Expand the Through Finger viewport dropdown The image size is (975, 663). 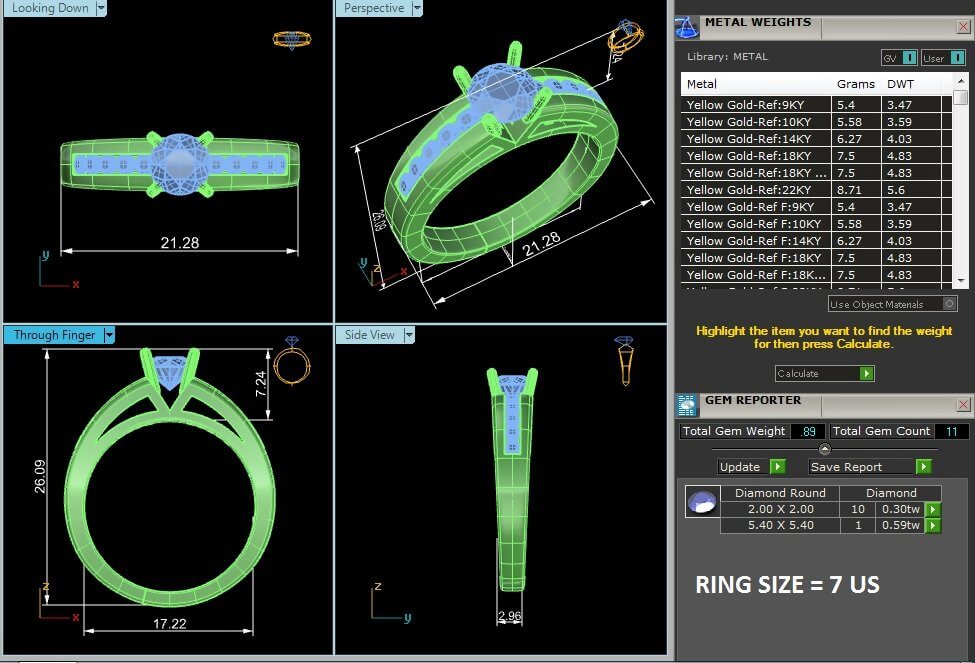point(109,335)
